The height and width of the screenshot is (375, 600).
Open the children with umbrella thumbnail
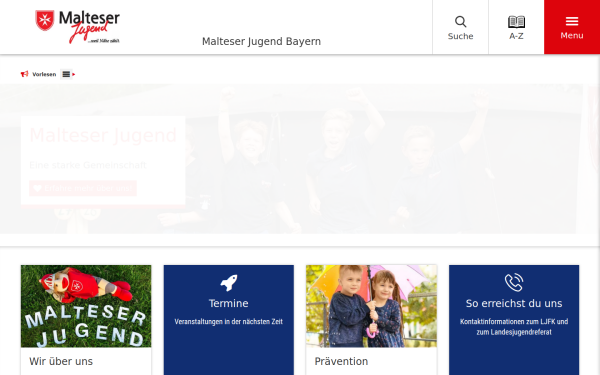[x=371, y=306]
